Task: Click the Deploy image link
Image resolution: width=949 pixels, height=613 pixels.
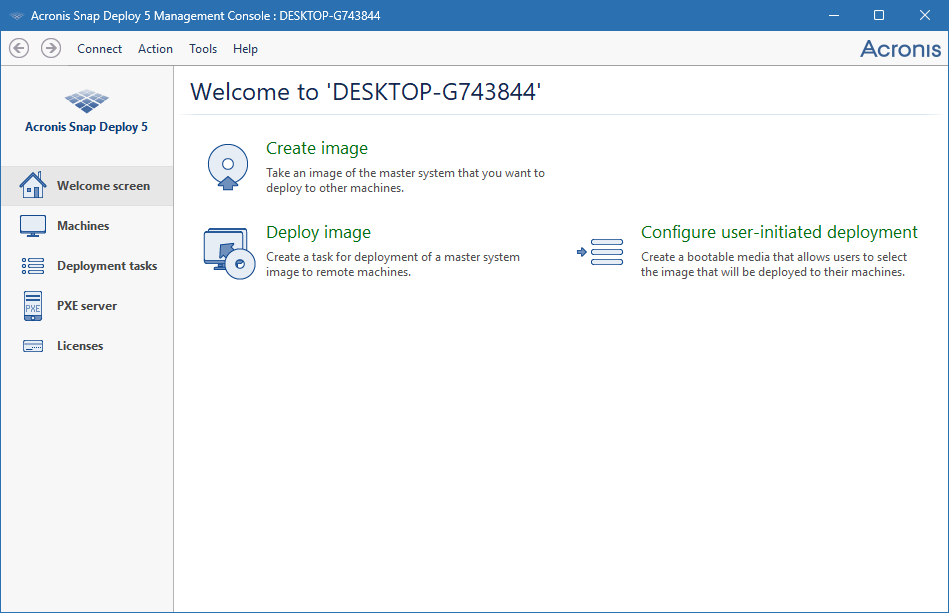Action: [x=318, y=232]
